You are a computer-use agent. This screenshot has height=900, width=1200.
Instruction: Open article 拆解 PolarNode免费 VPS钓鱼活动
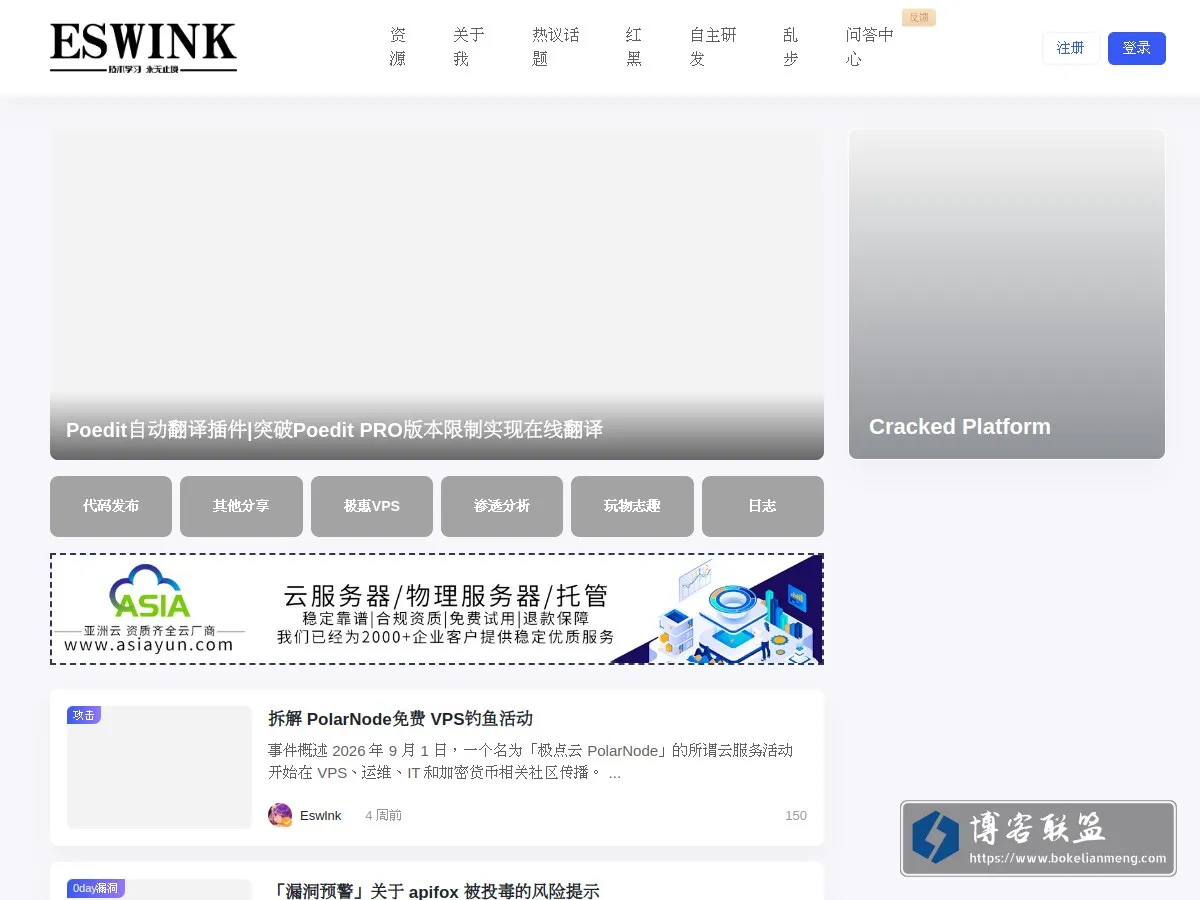pos(400,718)
